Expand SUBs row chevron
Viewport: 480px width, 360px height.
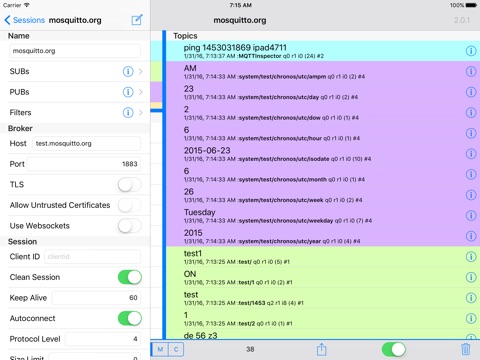pos(141,71)
